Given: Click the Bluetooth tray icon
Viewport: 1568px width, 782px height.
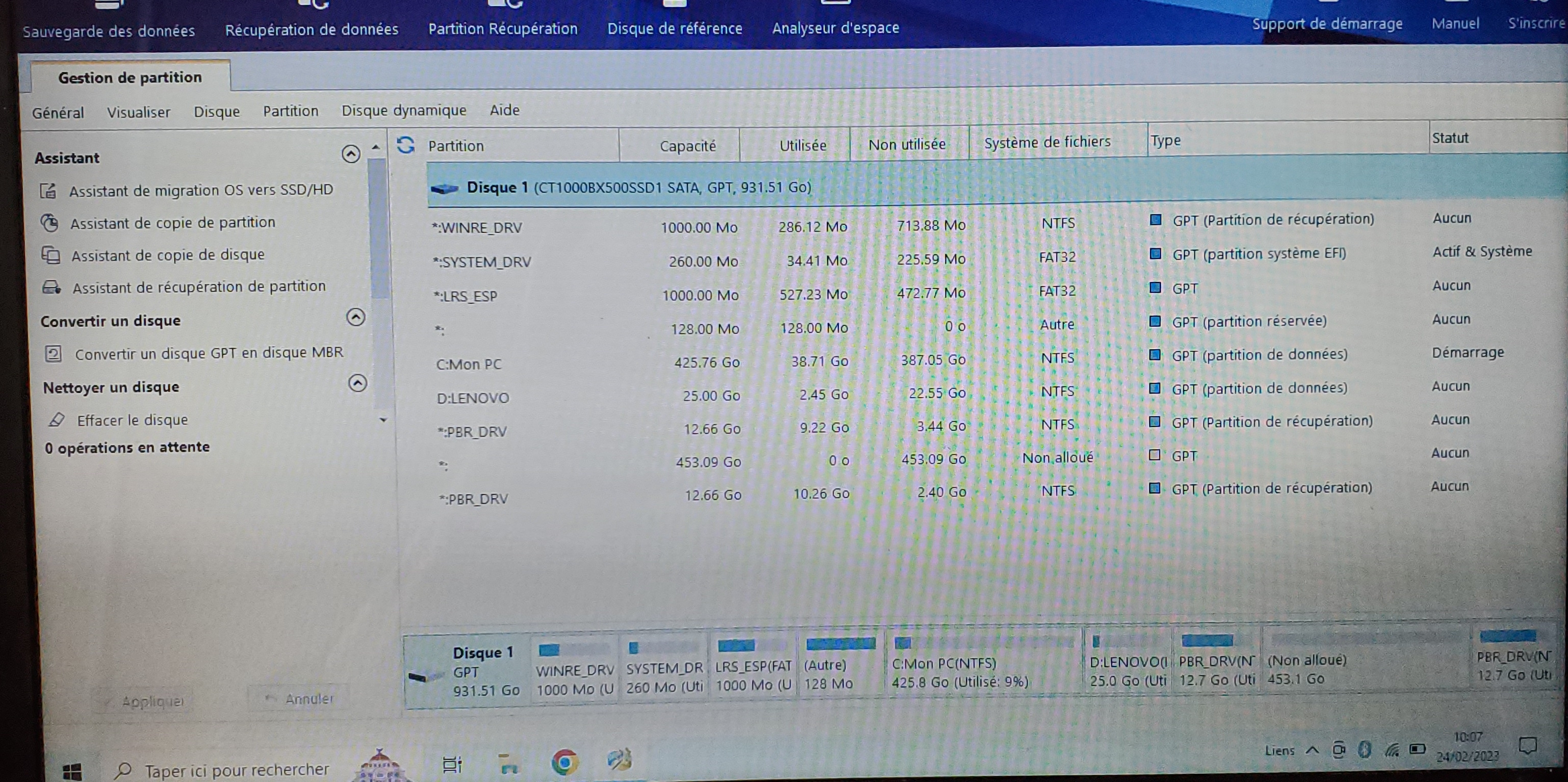Looking at the screenshot, I should tap(1365, 750).
